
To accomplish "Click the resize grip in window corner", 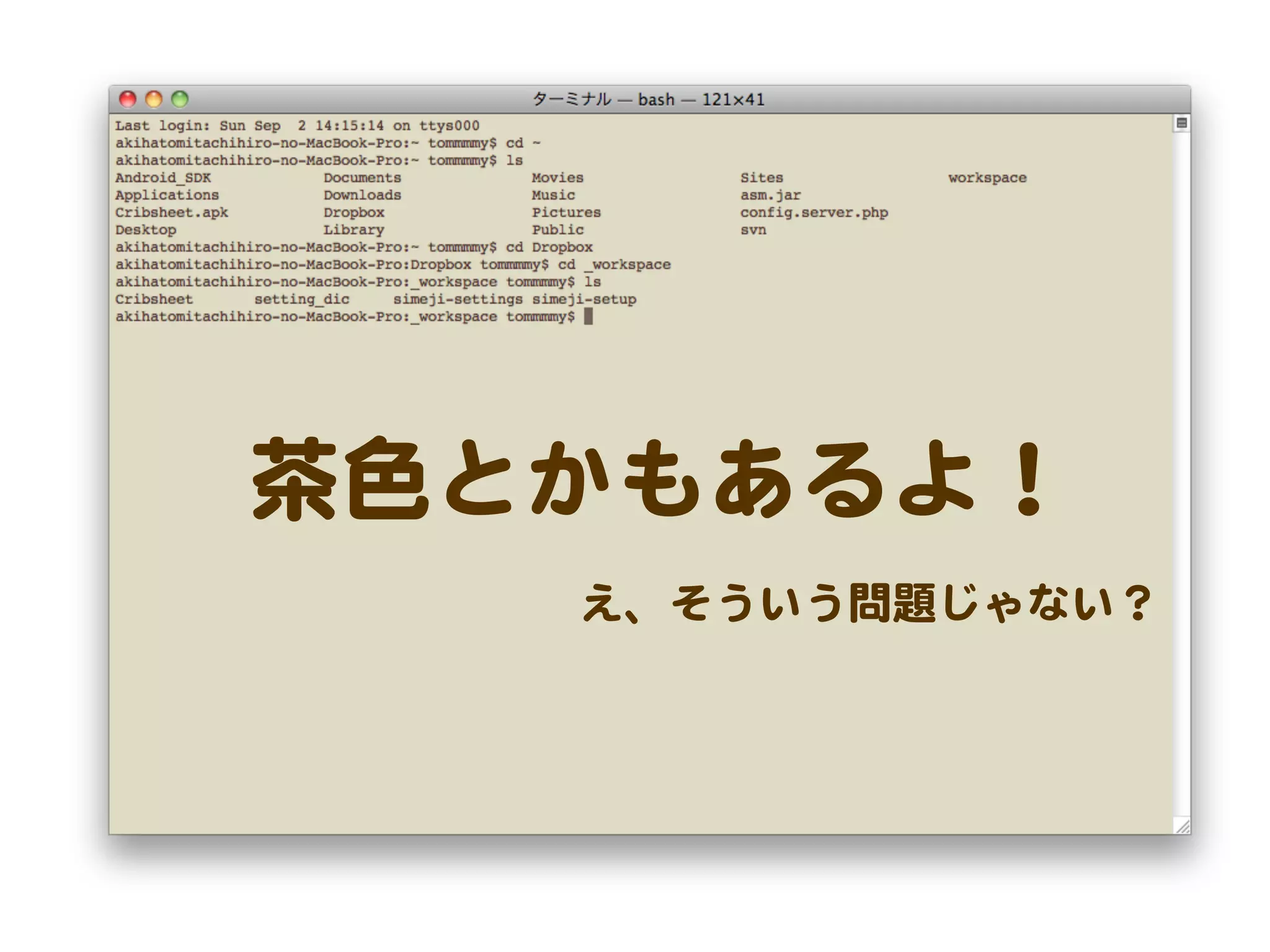I will point(1183,826).
